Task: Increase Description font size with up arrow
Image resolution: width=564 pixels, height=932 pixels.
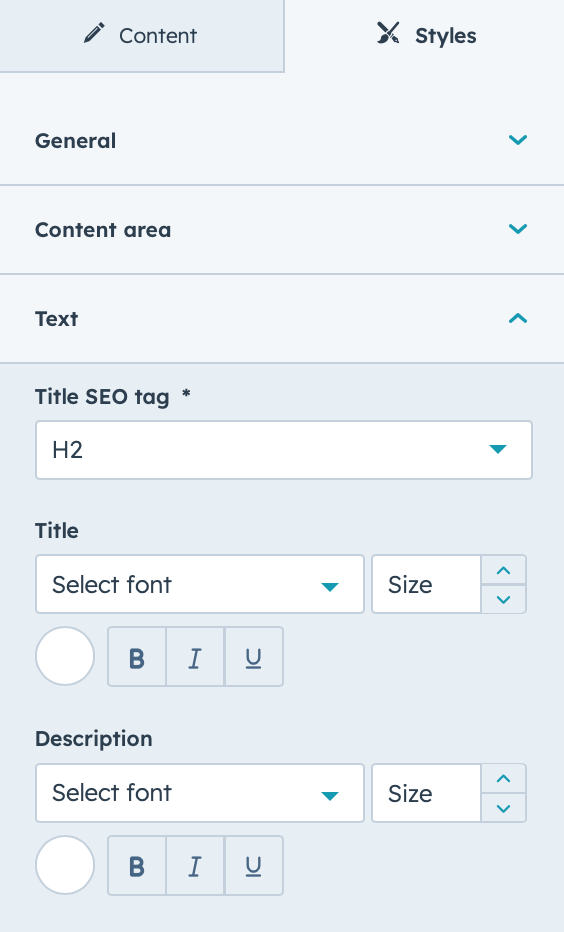Action: (503, 779)
